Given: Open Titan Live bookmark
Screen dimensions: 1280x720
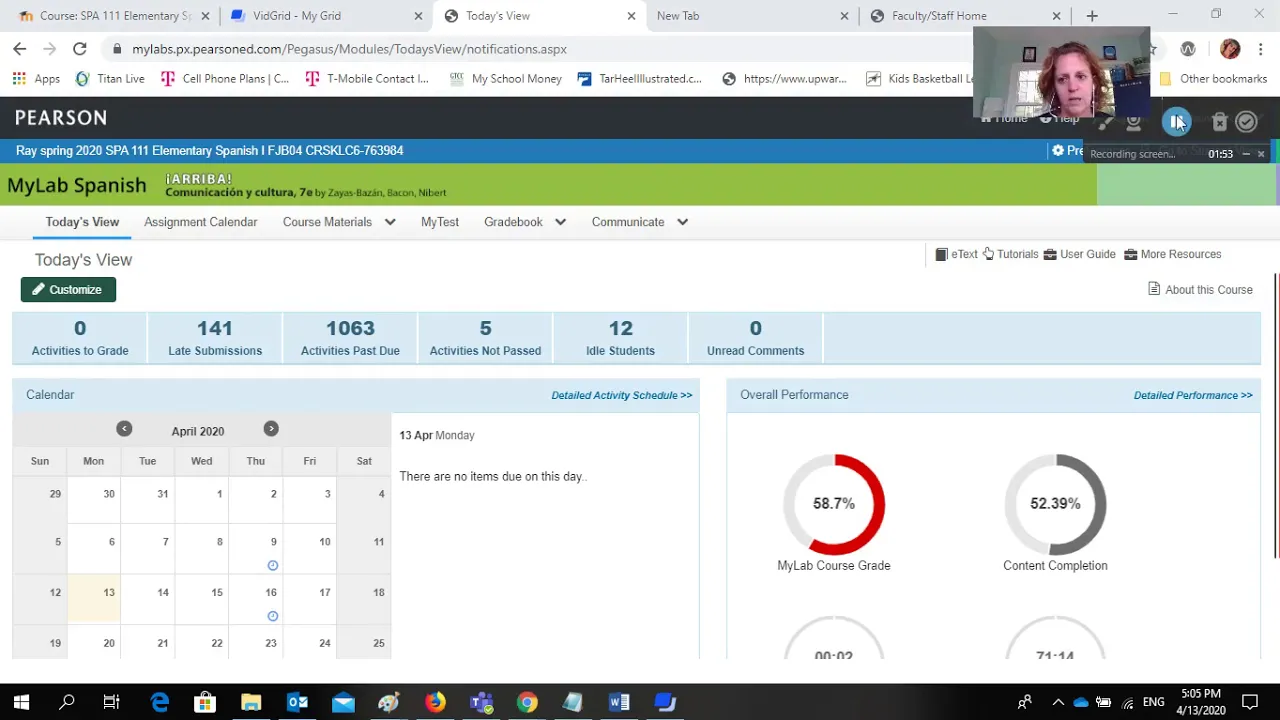Looking at the screenshot, I should pos(110,79).
